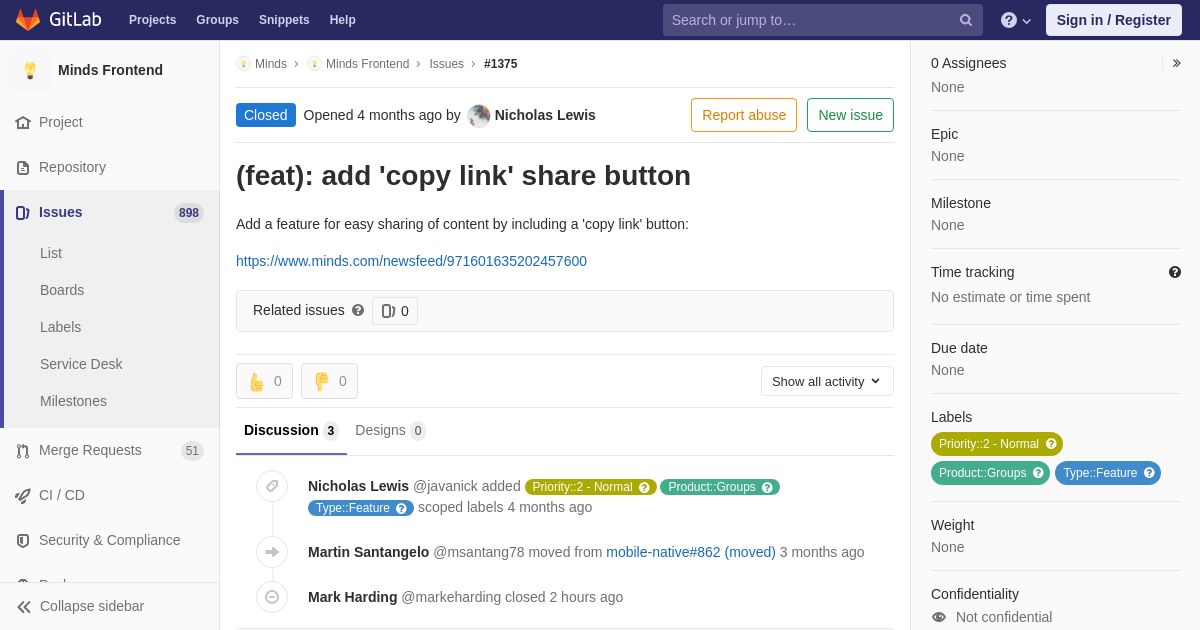The height and width of the screenshot is (630, 1200).
Task: Click #1375 issue breadcrumb
Action: (501, 64)
